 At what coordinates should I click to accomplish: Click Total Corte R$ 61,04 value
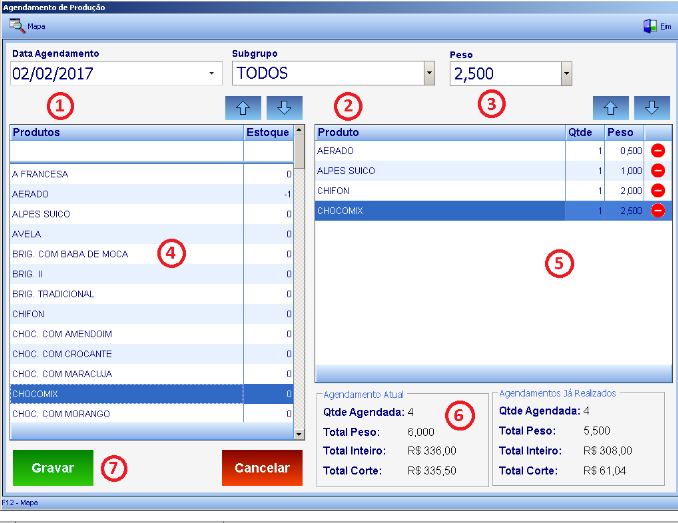(x=604, y=471)
